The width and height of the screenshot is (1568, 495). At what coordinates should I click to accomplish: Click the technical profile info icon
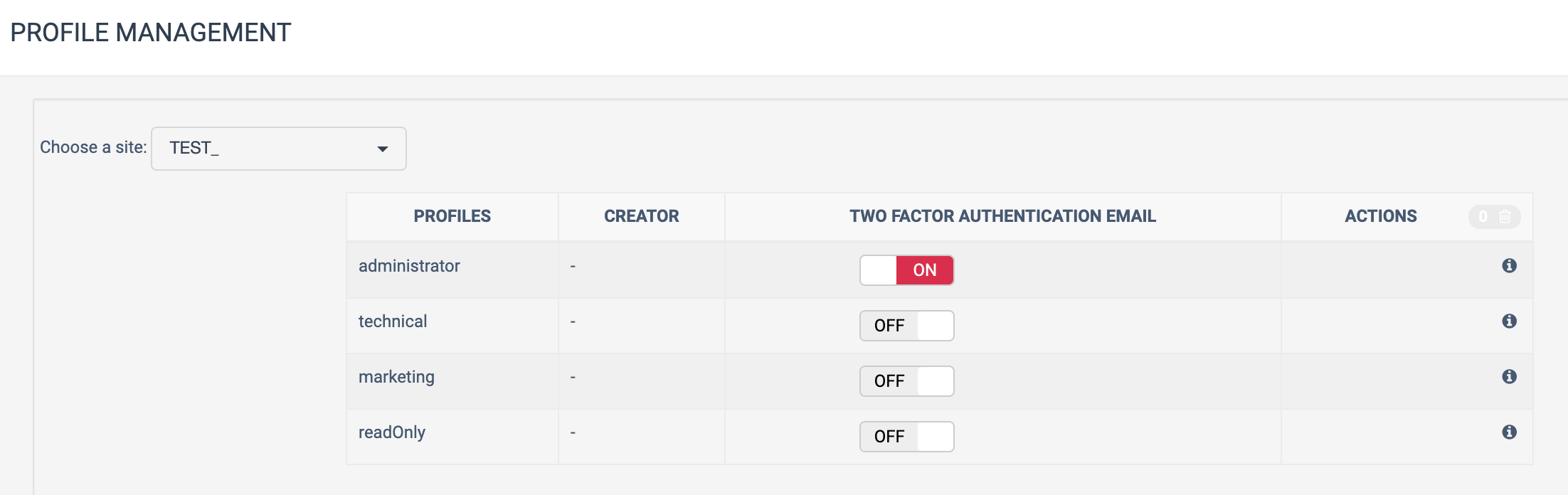(x=1509, y=321)
